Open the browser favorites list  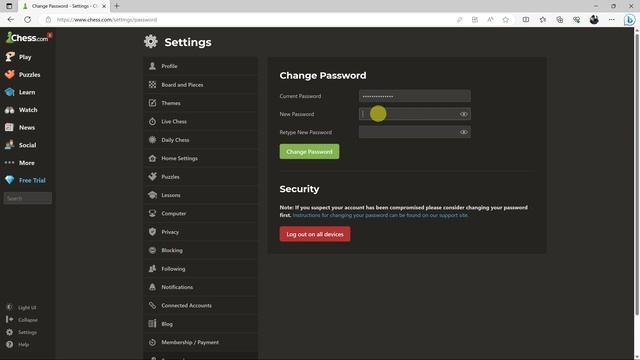[x=542, y=20]
